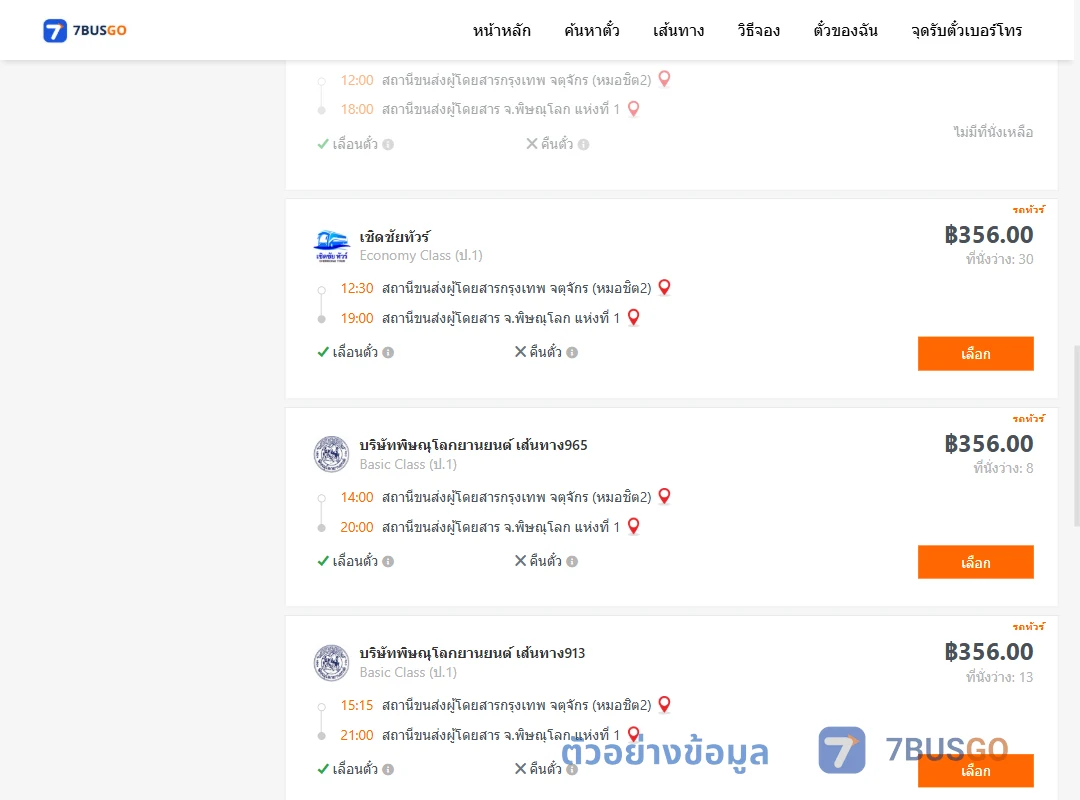Select the เส้นทาง965 14:00 trip with เลือก
Image resolution: width=1080 pixels, height=800 pixels.
click(x=975, y=562)
